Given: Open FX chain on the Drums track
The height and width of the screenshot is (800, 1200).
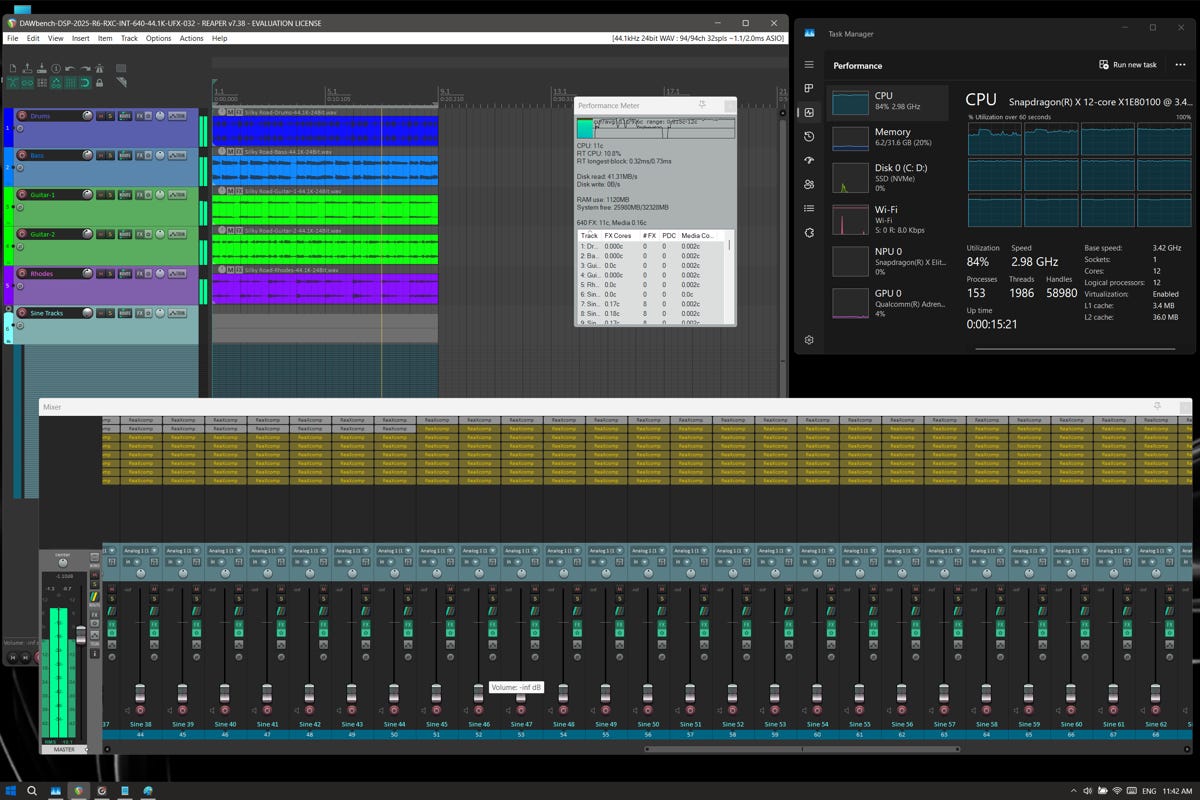Looking at the screenshot, I should [x=139, y=116].
